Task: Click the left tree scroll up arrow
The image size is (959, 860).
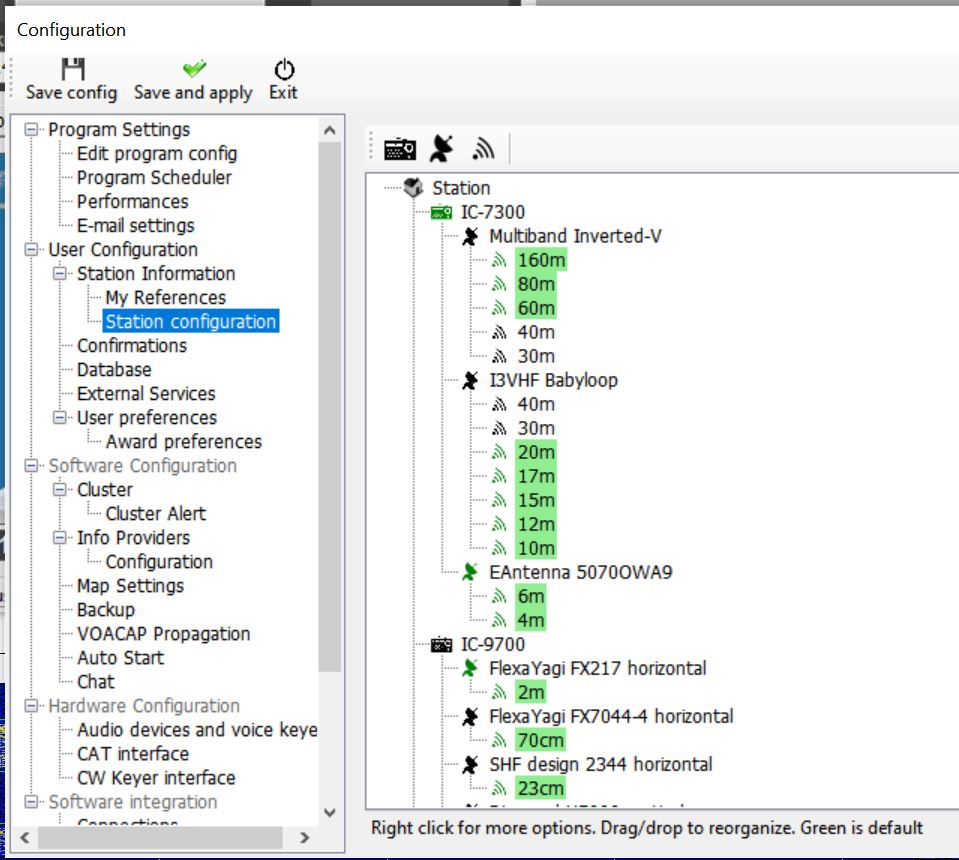Action: coord(330,130)
